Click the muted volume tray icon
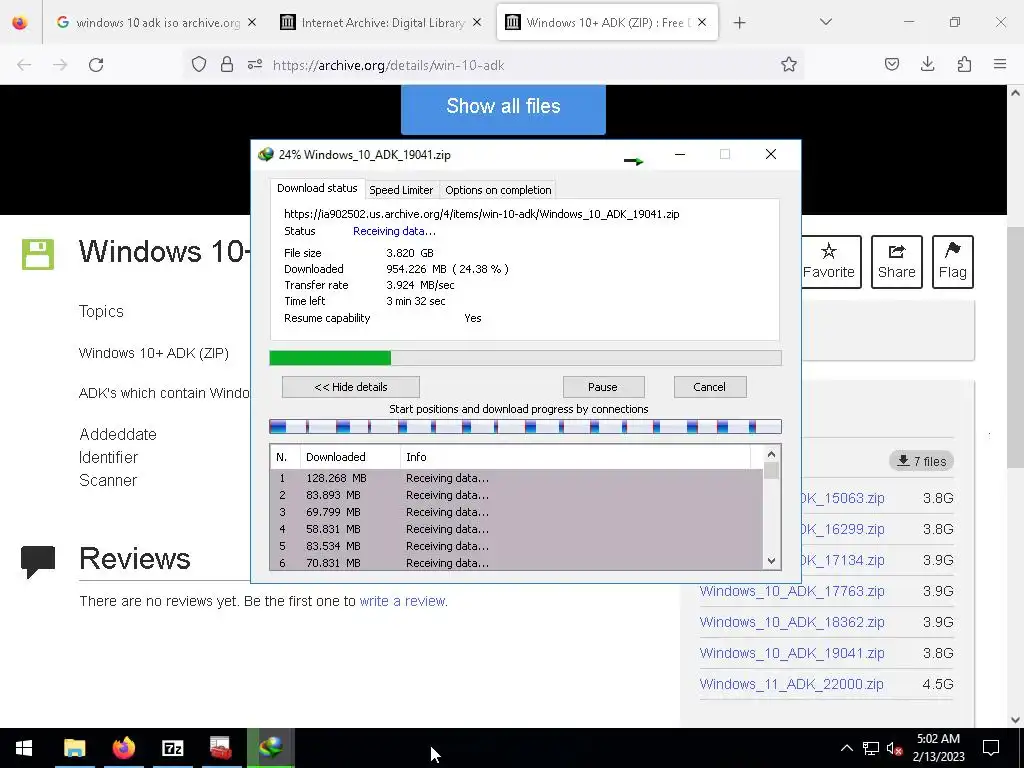The height and width of the screenshot is (768, 1024). [x=895, y=748]
